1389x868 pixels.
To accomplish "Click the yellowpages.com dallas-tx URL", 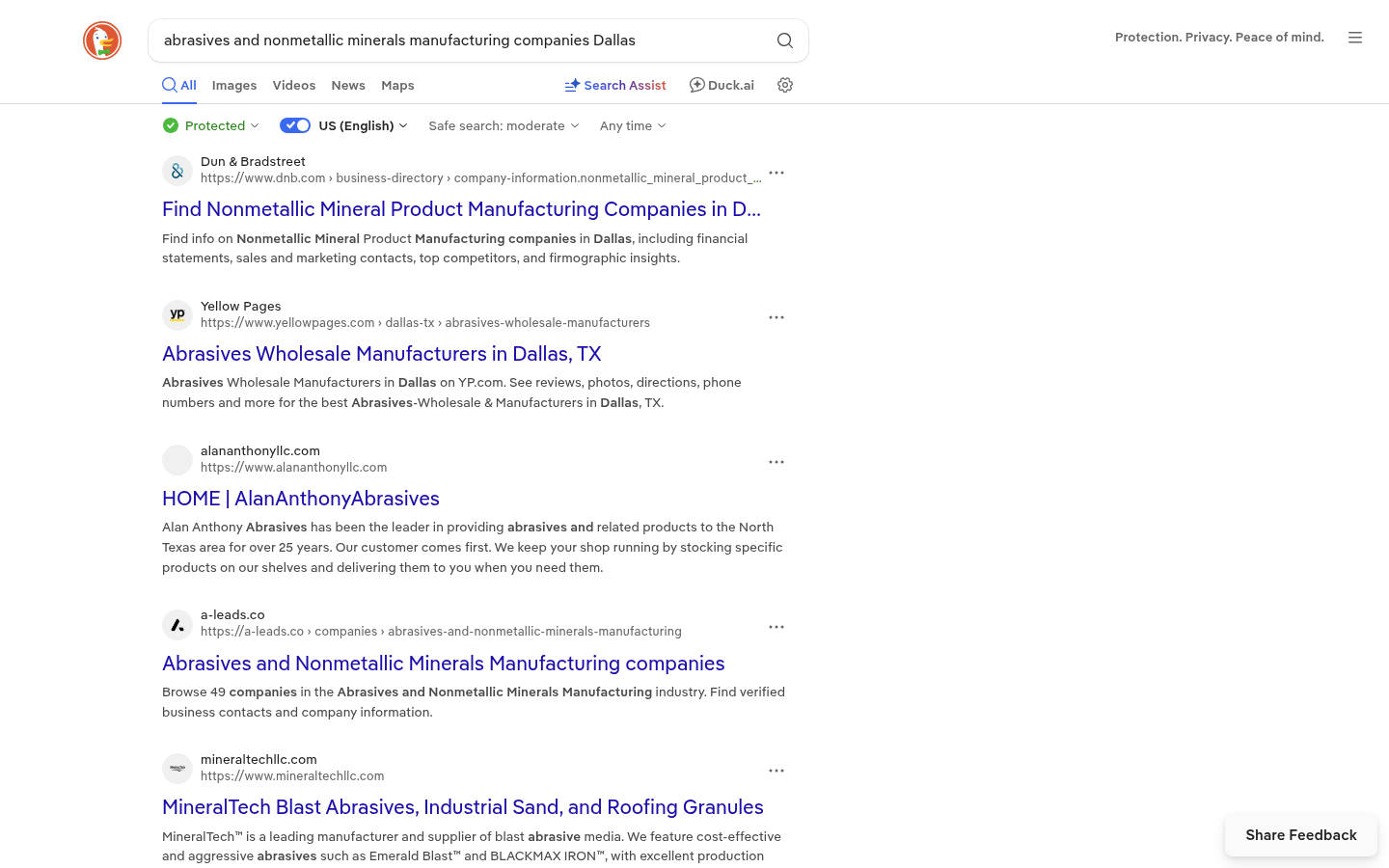I will [x=425, y=322].
